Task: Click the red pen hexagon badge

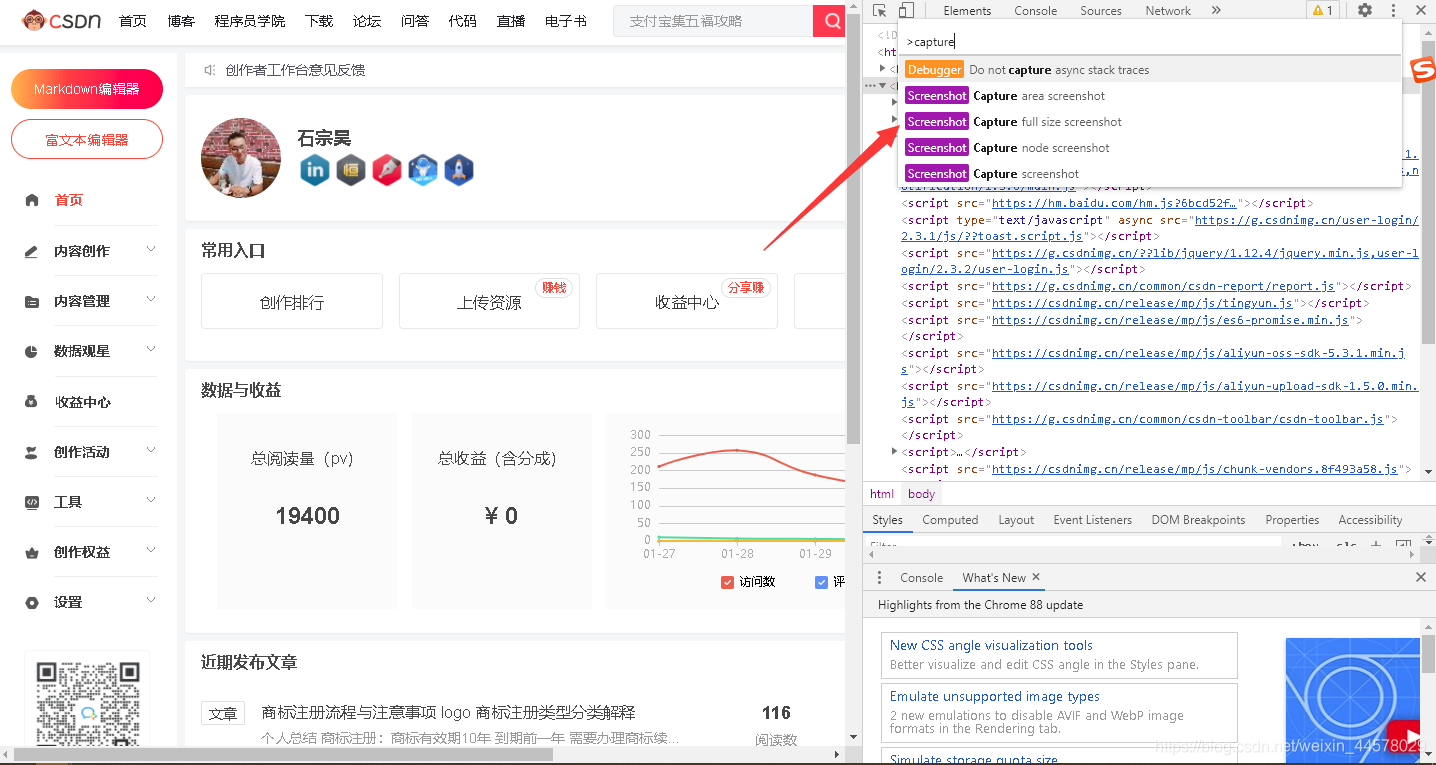Action: coord(387,170)
